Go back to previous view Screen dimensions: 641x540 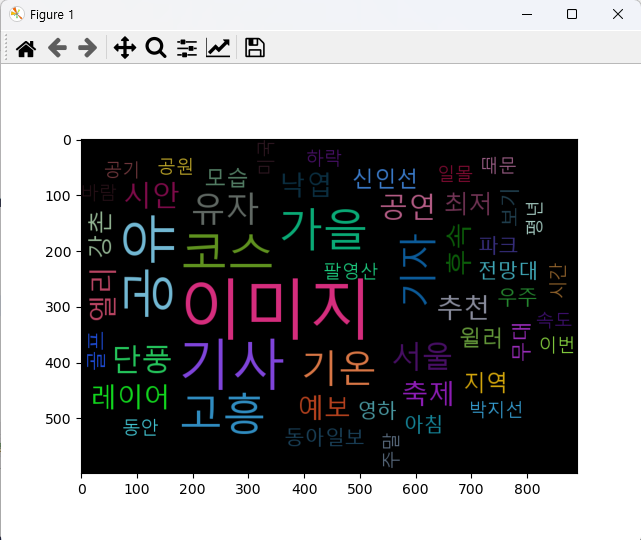coord(57,48)
